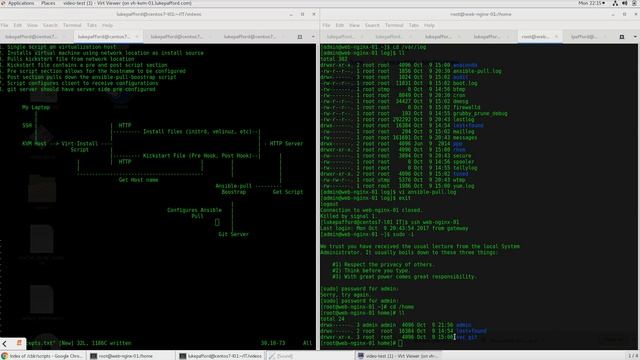Close the active tab in left terminal
This screenshot has height=360, width=640.
[x=136, y=37]
